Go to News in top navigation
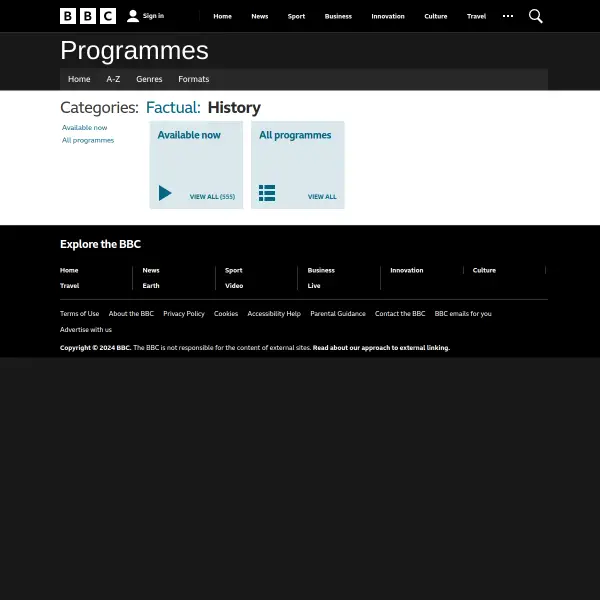 coord(259,16)
